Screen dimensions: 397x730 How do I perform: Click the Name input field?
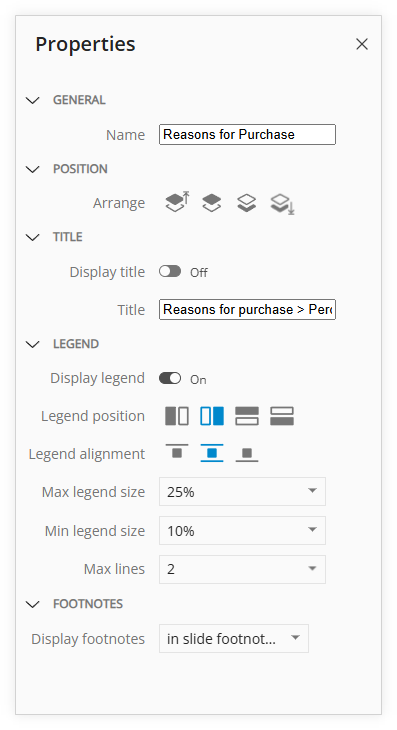click(x=247, y=135)
